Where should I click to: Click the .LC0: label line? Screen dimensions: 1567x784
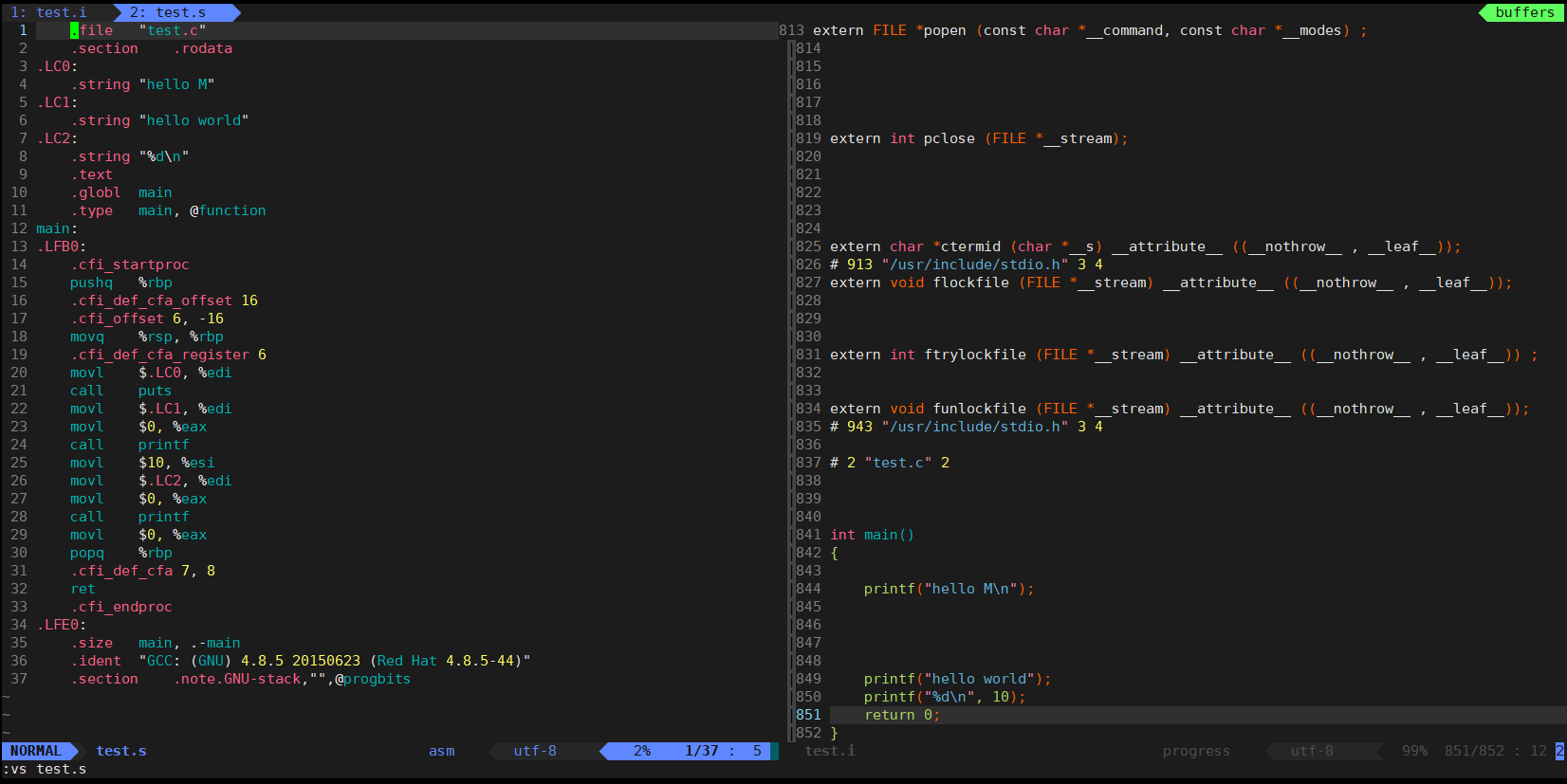(57, 66)
